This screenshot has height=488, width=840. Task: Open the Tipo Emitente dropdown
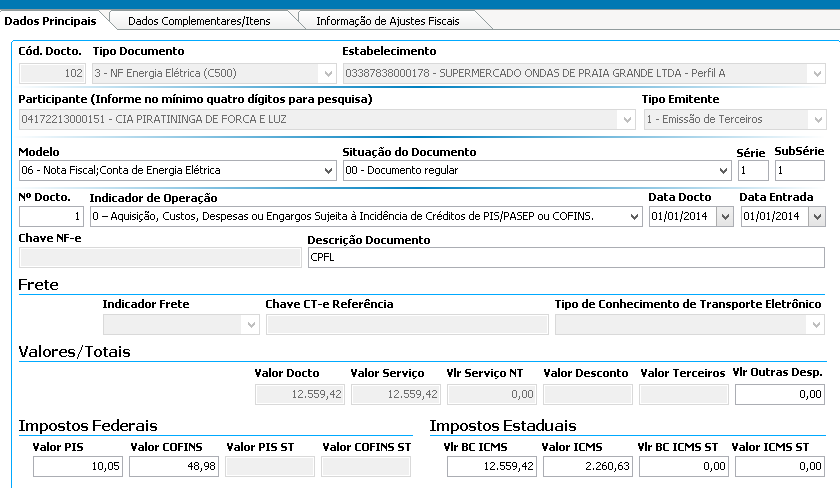816,119
